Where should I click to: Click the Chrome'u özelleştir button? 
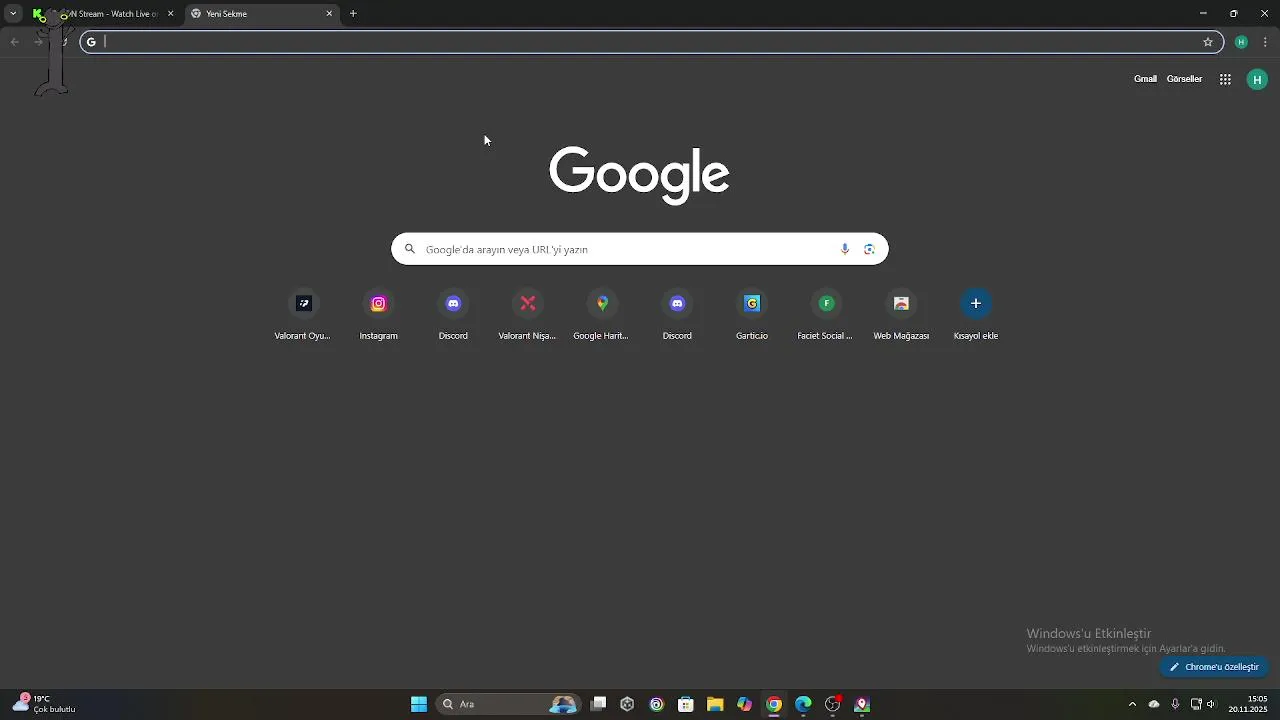pos(1214,667)
